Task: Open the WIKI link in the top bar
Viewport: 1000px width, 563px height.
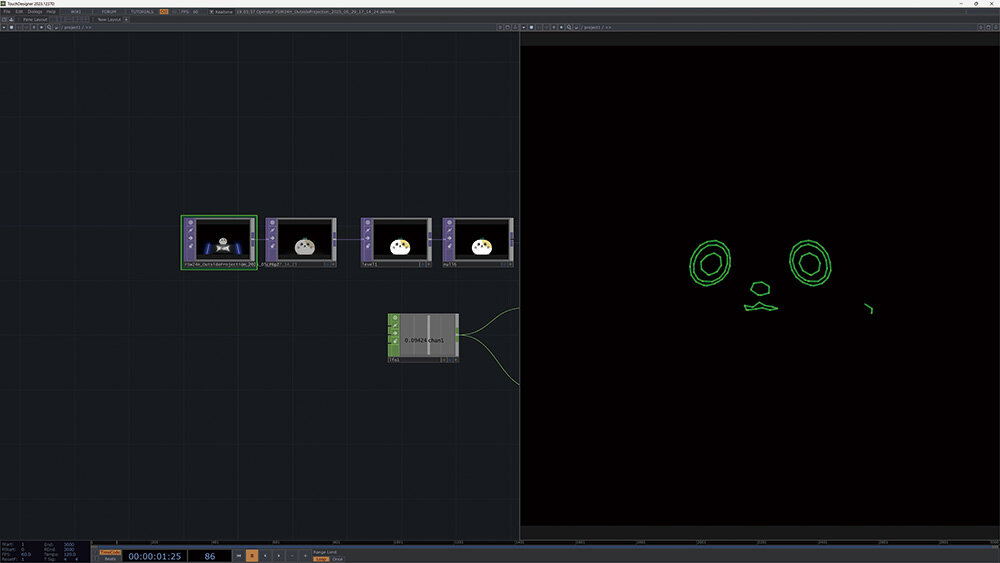Action: click(x=75, y=11)
